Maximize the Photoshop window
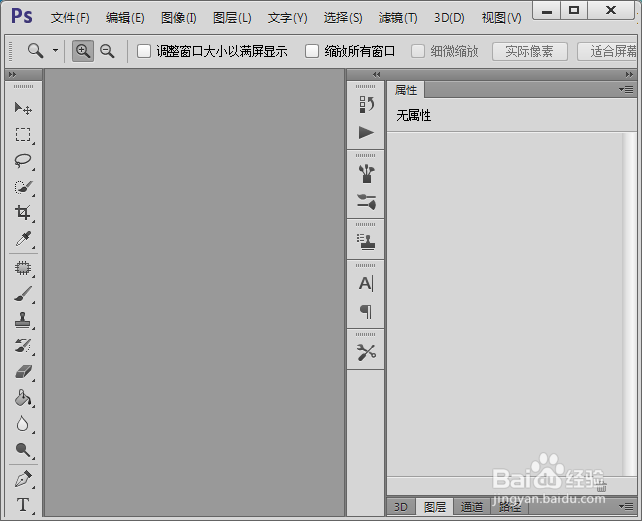The width and height of the screenshot is (642, 521). coord(574,10)
